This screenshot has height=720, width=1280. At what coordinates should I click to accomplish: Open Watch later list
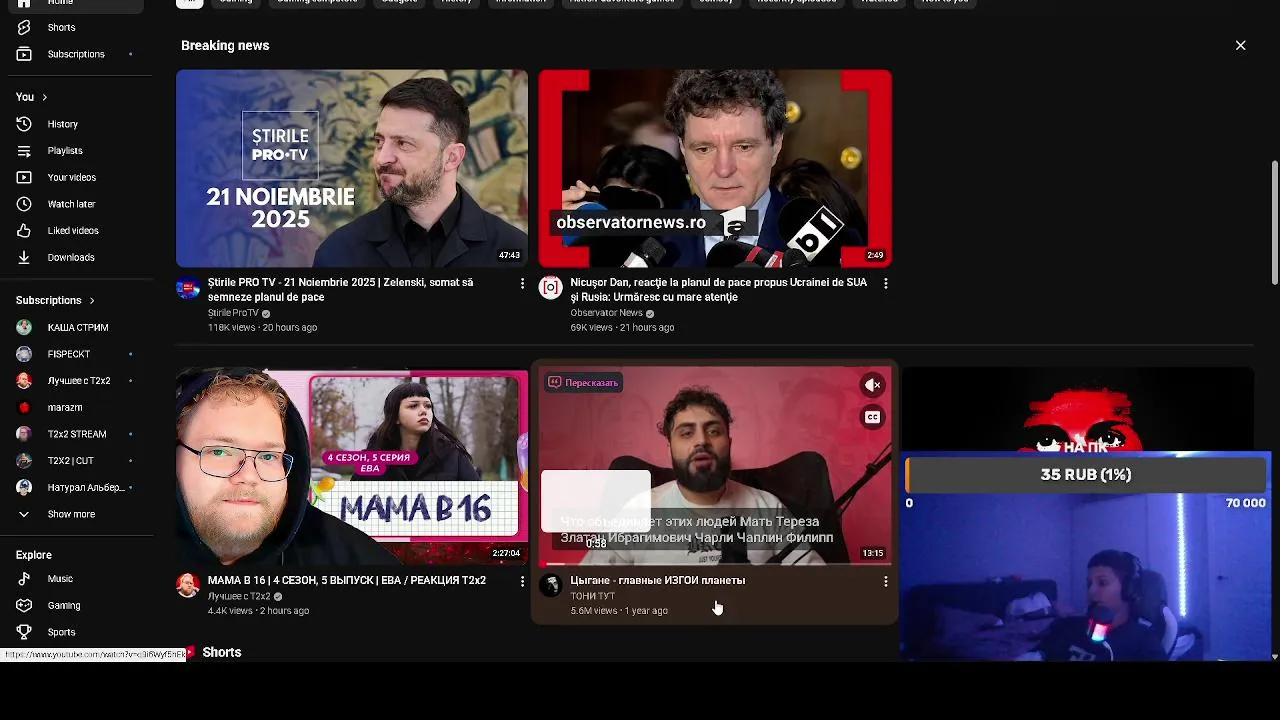click(71, 204)
